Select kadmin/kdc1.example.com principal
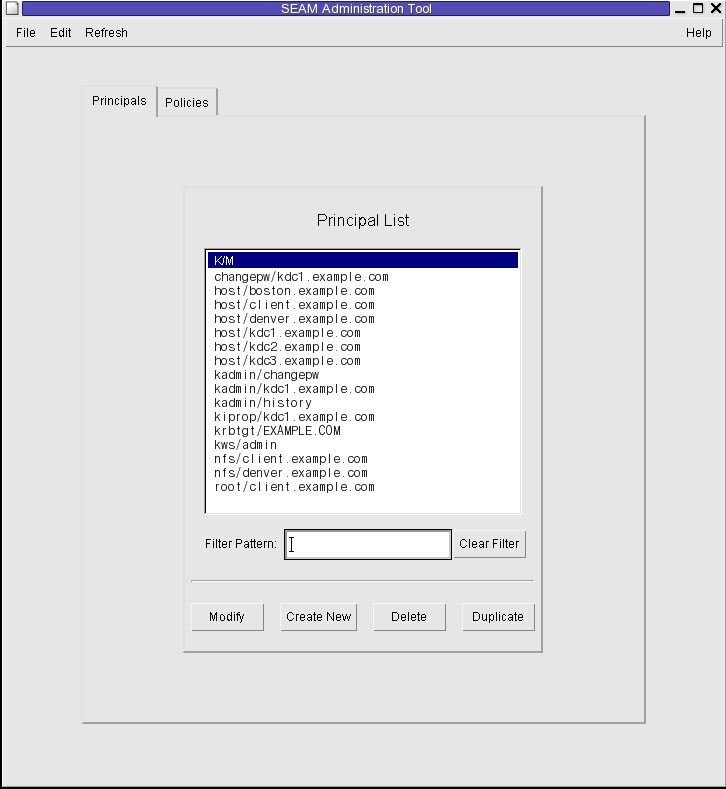The height and width of the screenshot is (789, 726). pyautogui.click(x=363, y=389)
